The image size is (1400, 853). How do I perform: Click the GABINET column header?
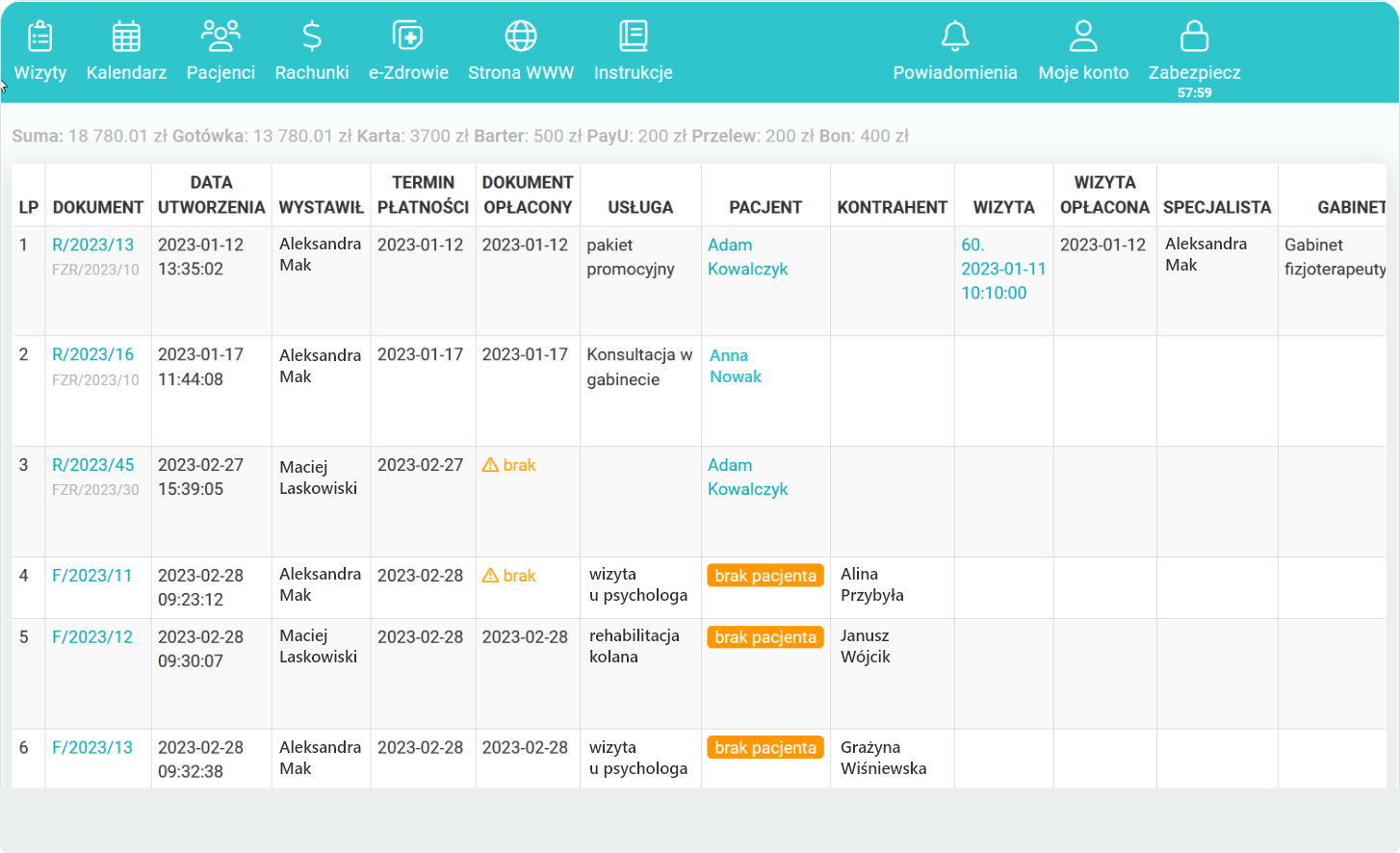[1351, 208]
